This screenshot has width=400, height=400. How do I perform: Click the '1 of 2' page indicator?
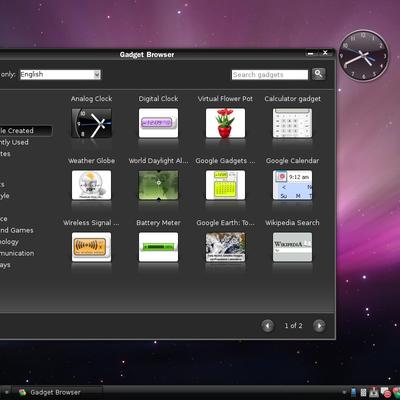pyautogui.click(x=293, y=326)
